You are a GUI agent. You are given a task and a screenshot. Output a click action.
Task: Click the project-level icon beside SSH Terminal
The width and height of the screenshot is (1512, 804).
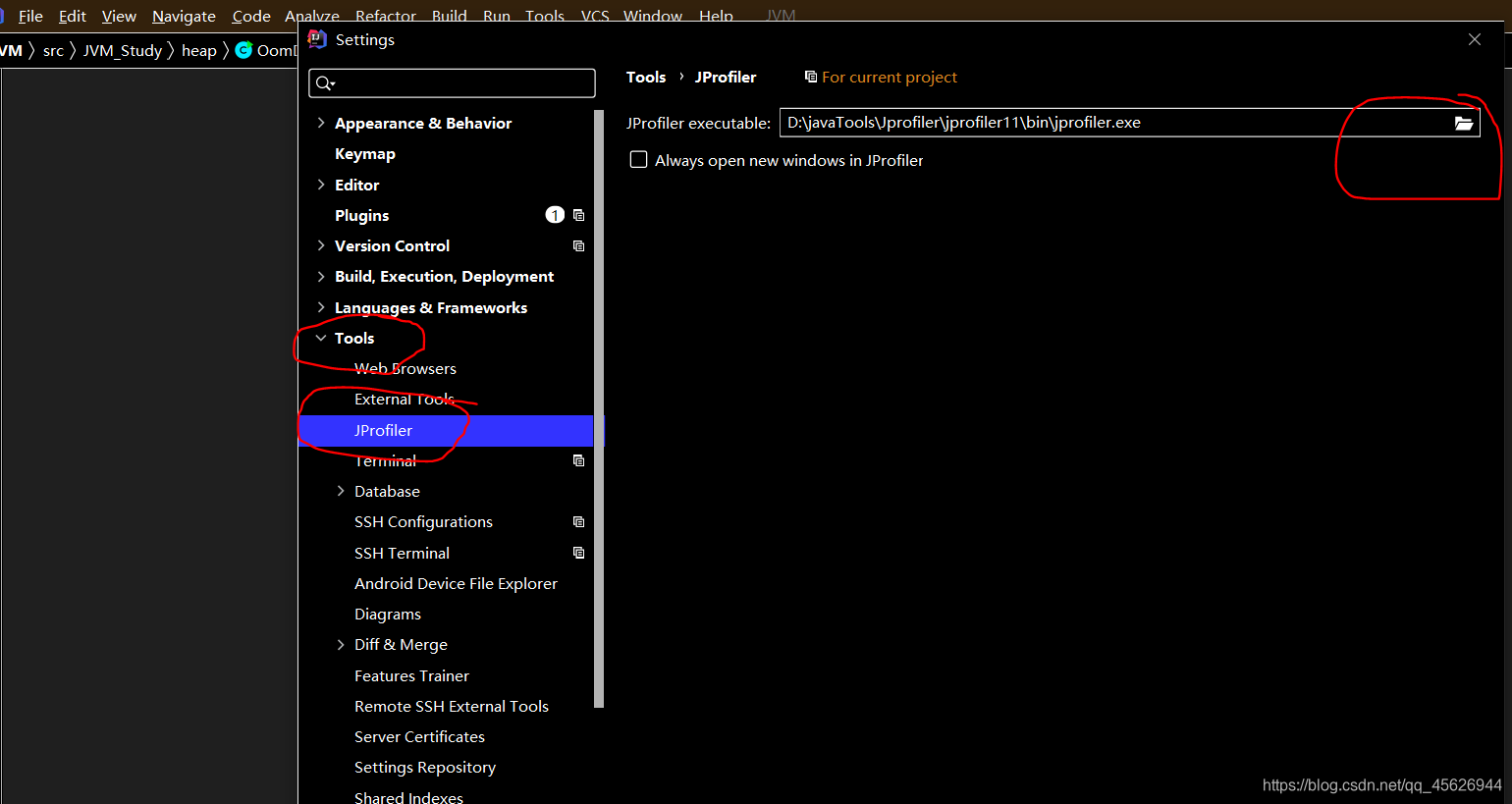coord(578,553)
